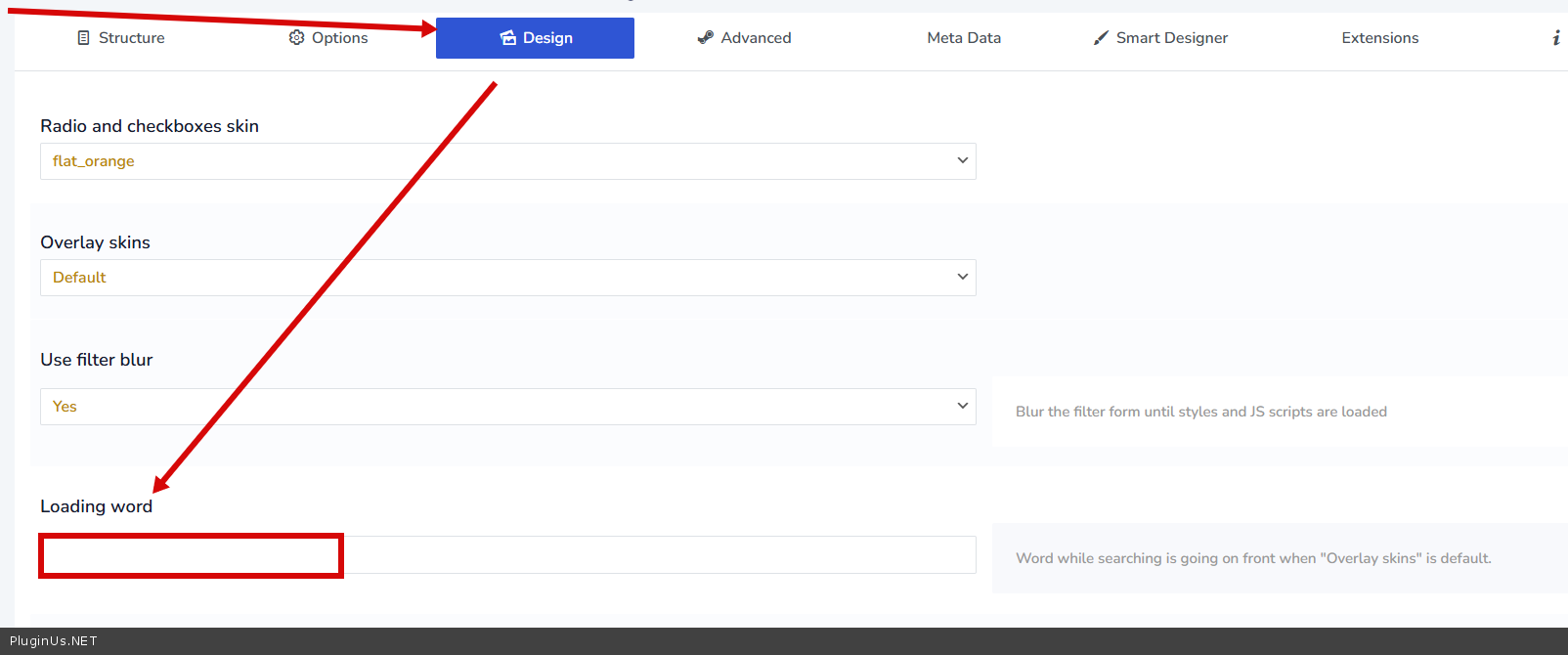Click the dark footer bar
This screenshot has height=655, width=1568.
pyautogui.click(x=782, y=641)
